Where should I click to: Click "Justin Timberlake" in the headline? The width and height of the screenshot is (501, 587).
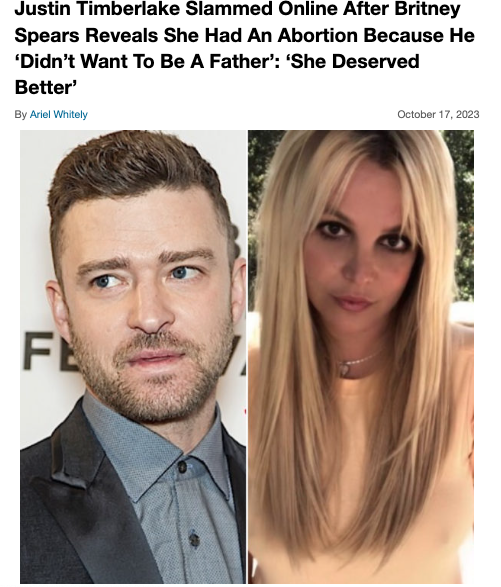coord(97,9)
